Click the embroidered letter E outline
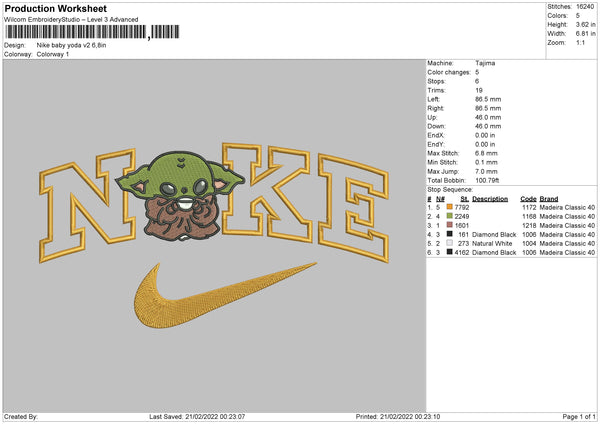600x424 pixels. pyautogui.click(x=354, y=208)
